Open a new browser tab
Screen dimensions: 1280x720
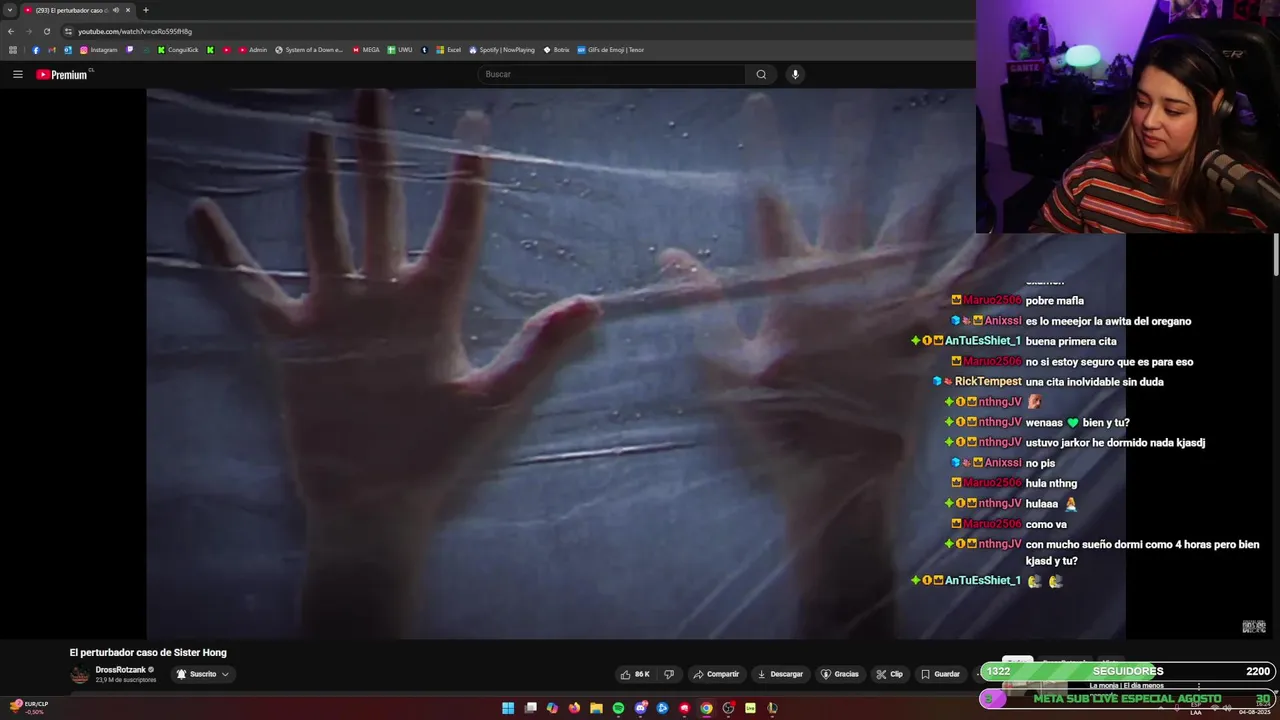pyautogui.click(x=146, y=10)
